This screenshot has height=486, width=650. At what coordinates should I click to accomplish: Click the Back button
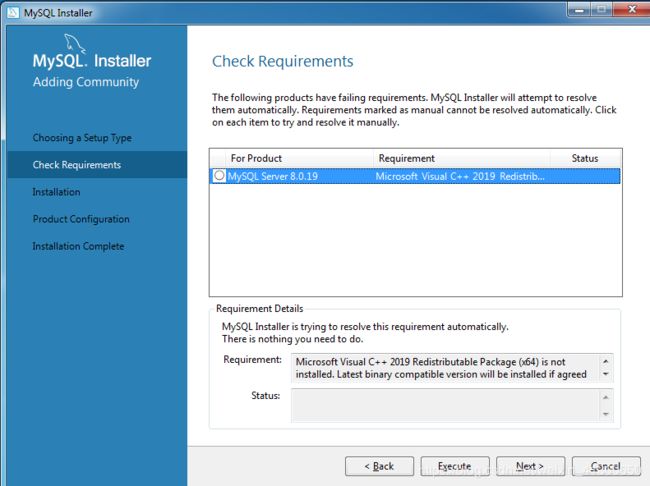(379, 467)
